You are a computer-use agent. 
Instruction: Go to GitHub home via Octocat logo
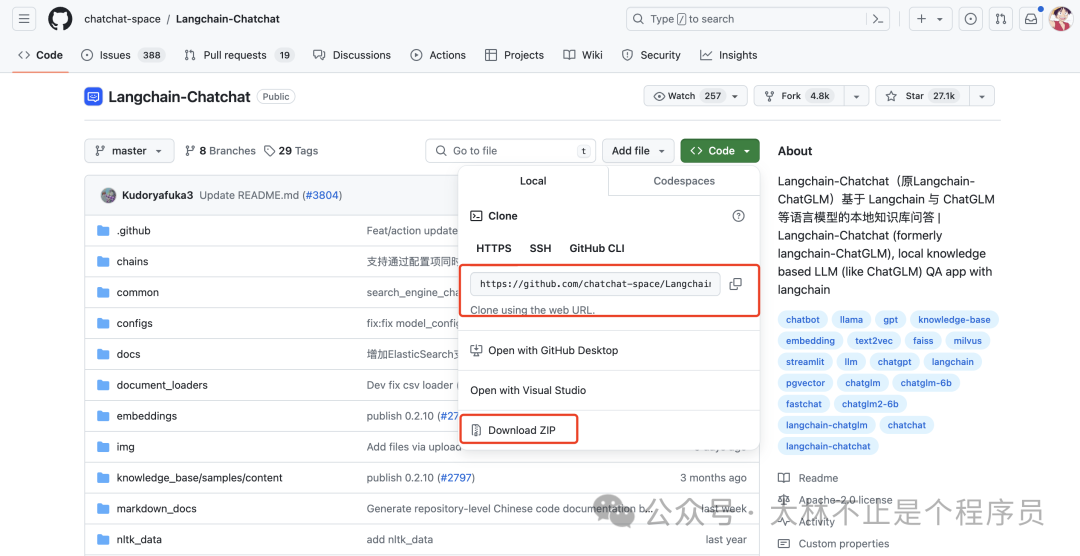point(60,19)
